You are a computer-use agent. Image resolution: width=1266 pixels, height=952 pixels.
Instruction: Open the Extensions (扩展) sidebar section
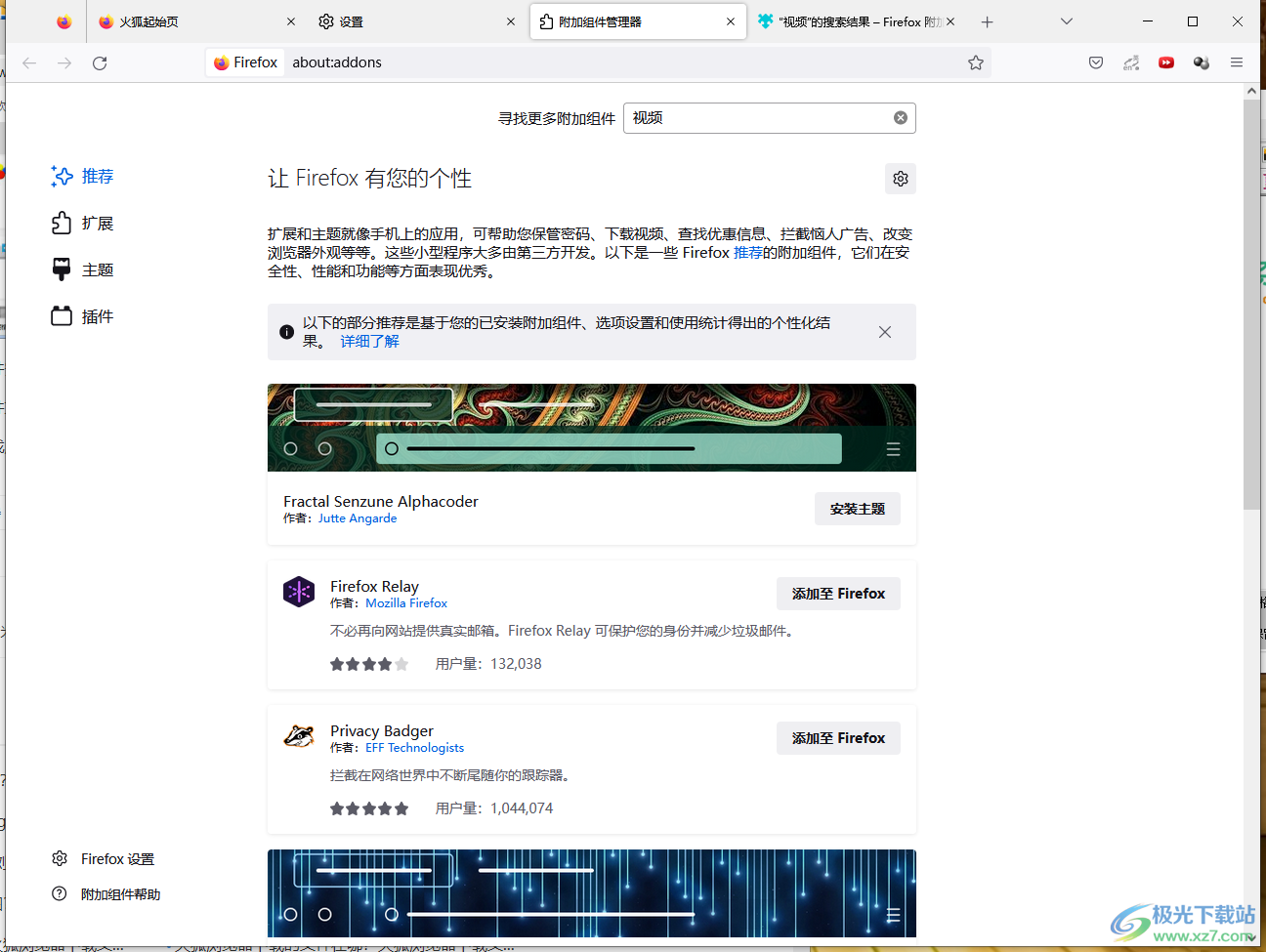pos(83,223)
